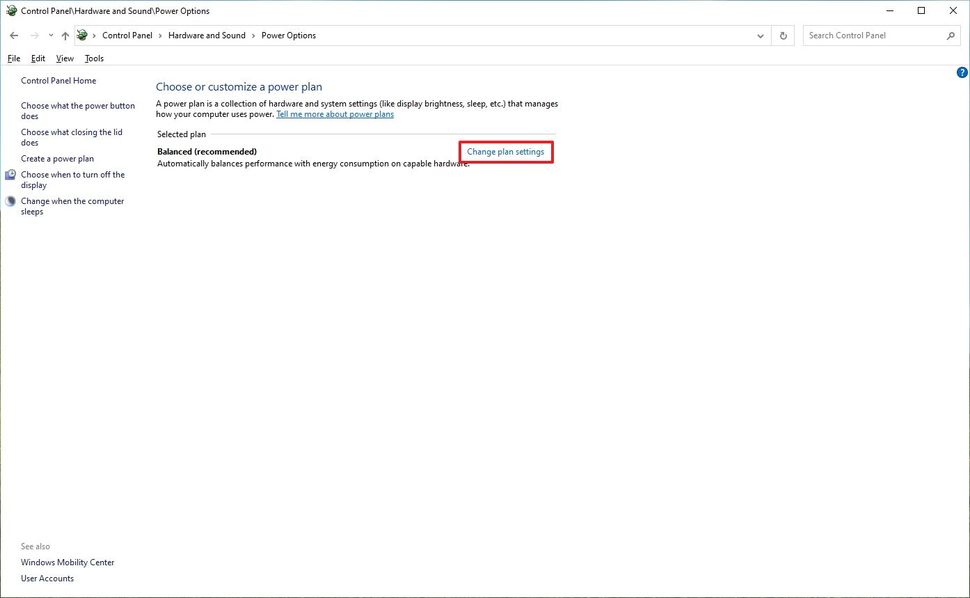Click the Refresh icon beside the address bar
Image resolution: width=970 pixels, height=598 pixels.
[783, 35]
